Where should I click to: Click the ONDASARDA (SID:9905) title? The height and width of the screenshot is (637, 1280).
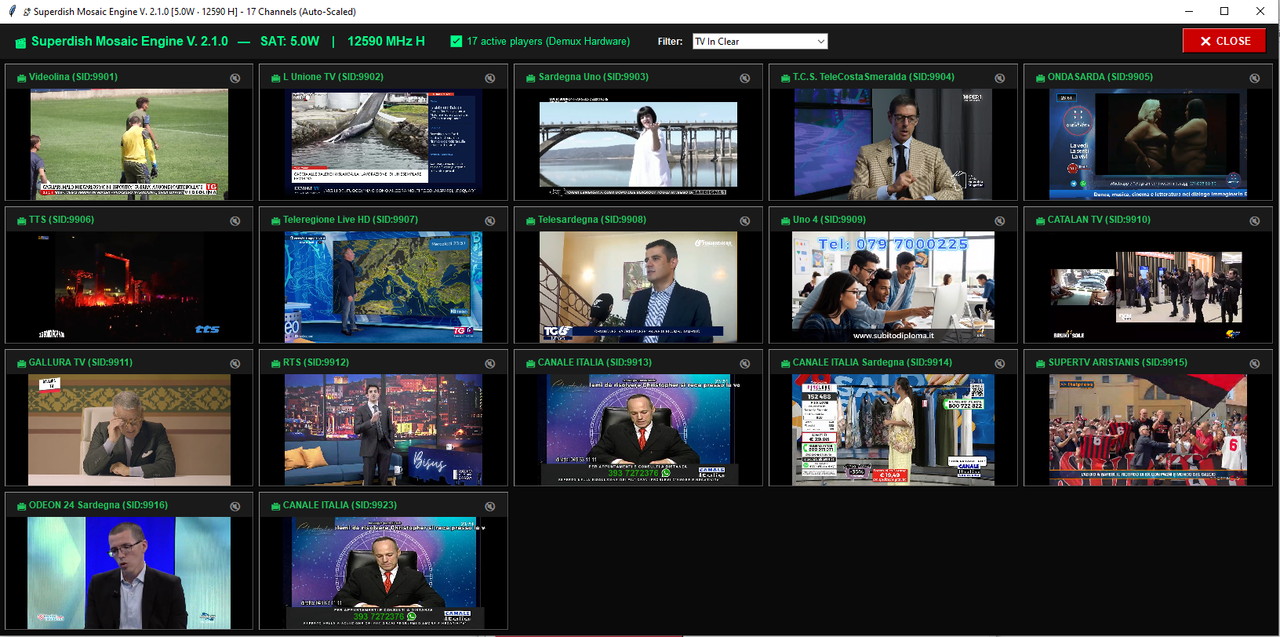coord(1100,77)
